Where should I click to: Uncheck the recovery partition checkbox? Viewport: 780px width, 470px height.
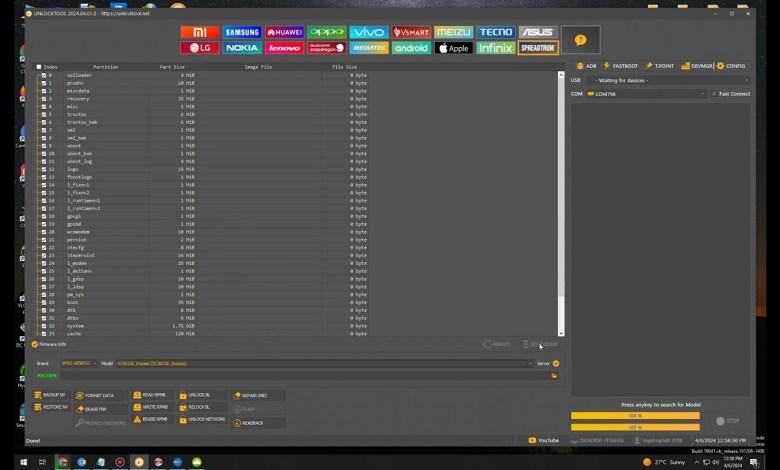pyautogui.click(x=44, y=99)
